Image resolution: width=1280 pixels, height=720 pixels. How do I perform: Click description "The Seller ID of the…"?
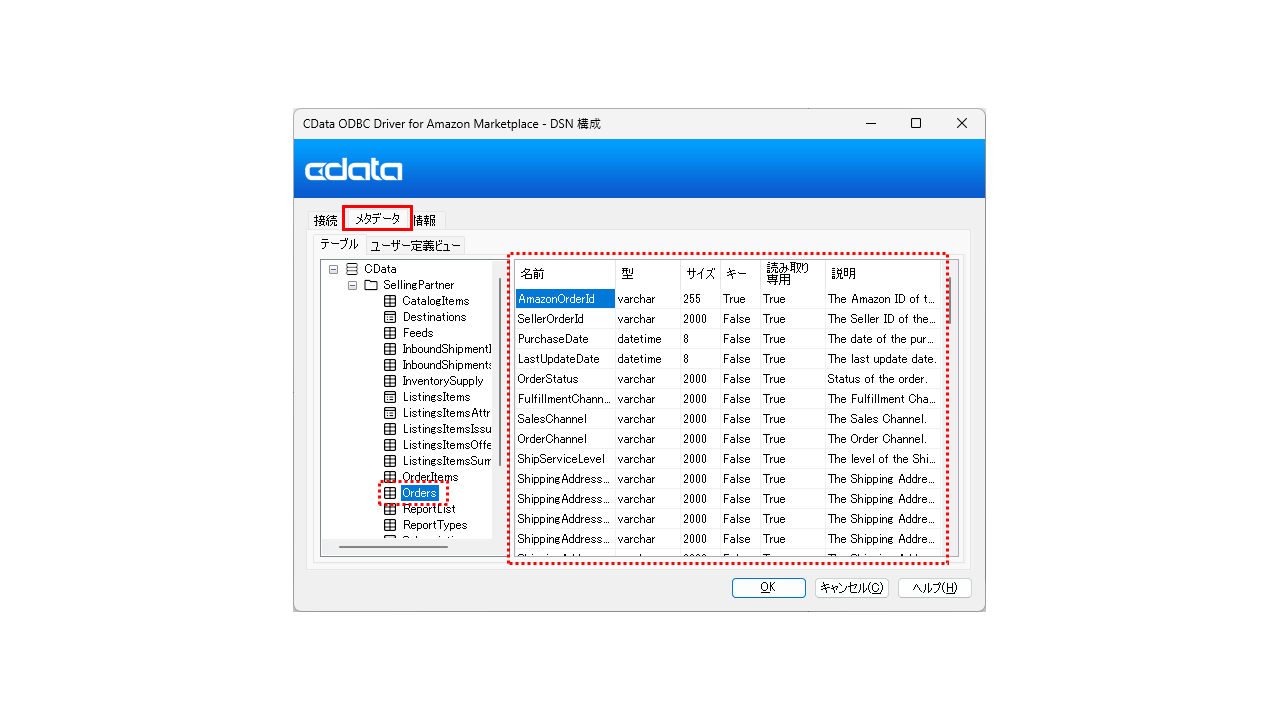[881, 319]
